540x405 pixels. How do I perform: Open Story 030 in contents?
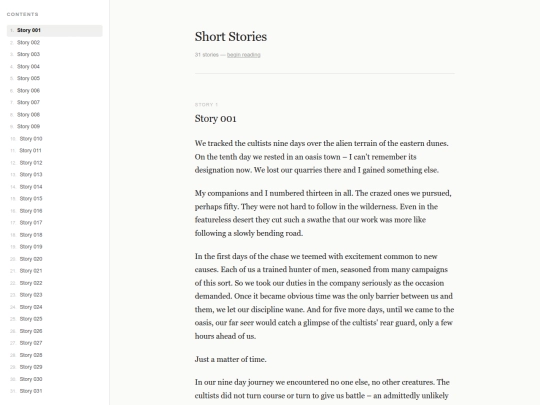coord(54,379)
